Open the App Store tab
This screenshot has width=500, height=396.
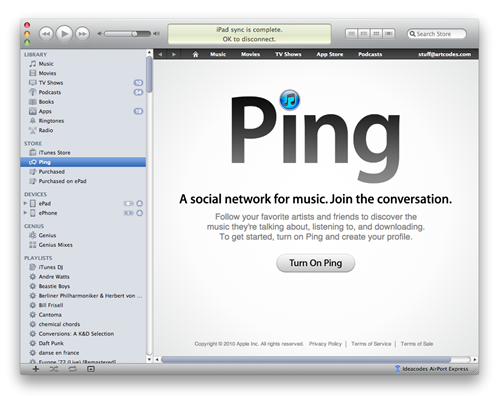(330, 54)
